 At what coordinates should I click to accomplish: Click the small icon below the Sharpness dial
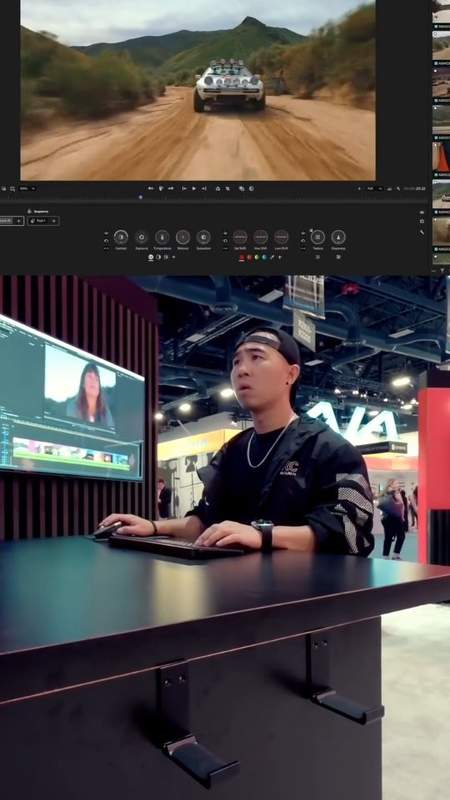338,257
